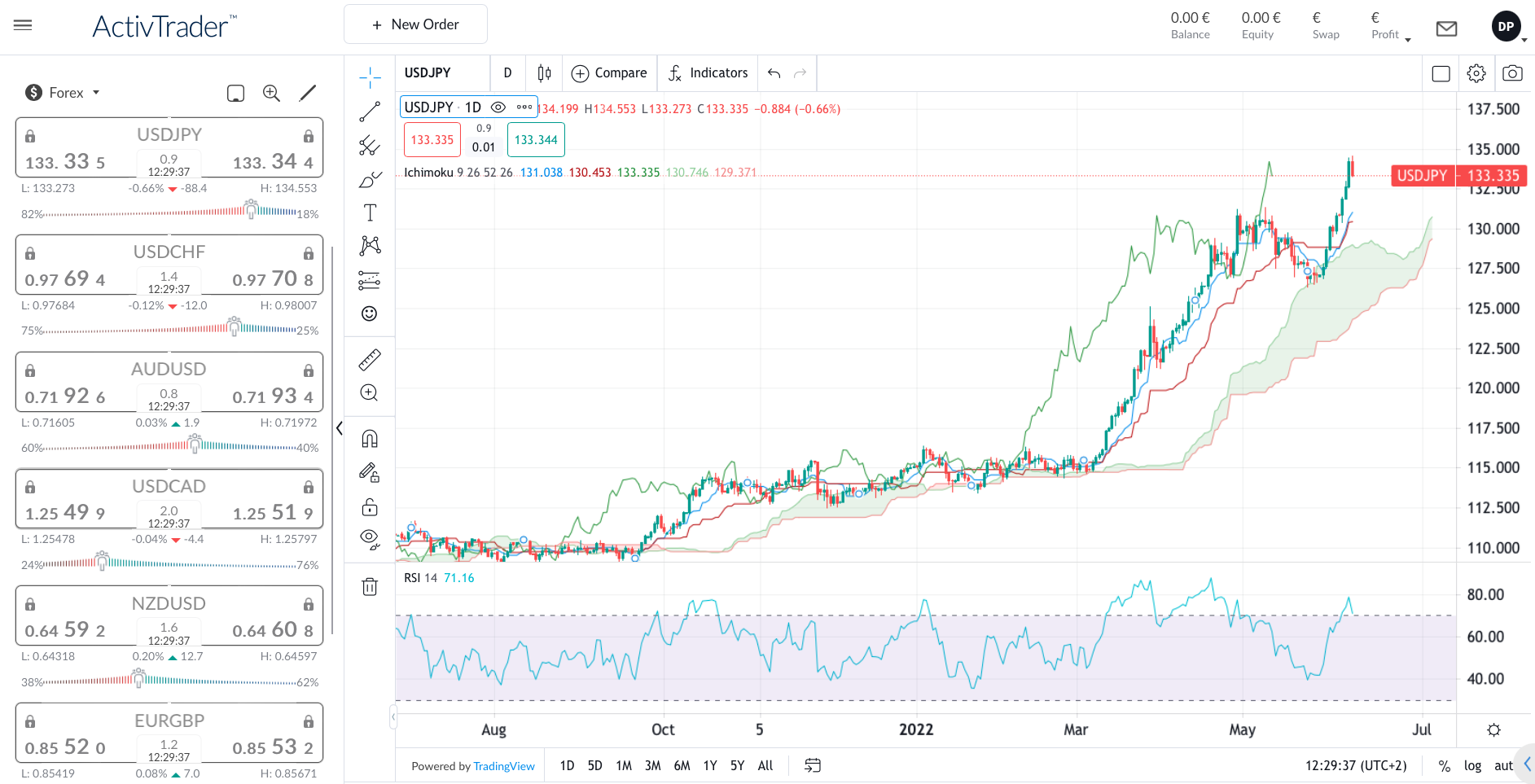Screen dimensions: 1535x784
Task: Open the Indicators button
Action: [708, 73]
